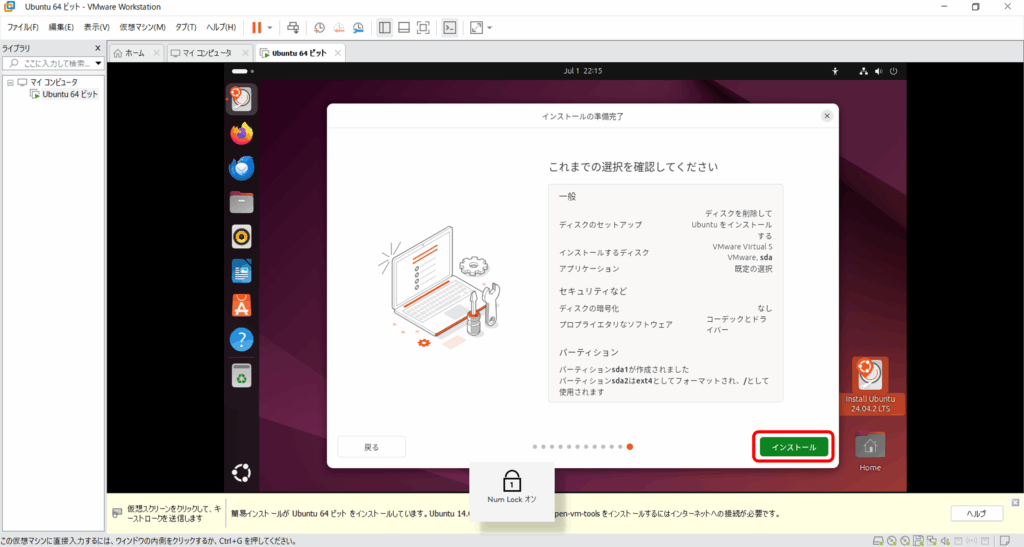Click the VMware snapshot manager icon
Viewport: 1024px width, 547px height.
(358, 27)
